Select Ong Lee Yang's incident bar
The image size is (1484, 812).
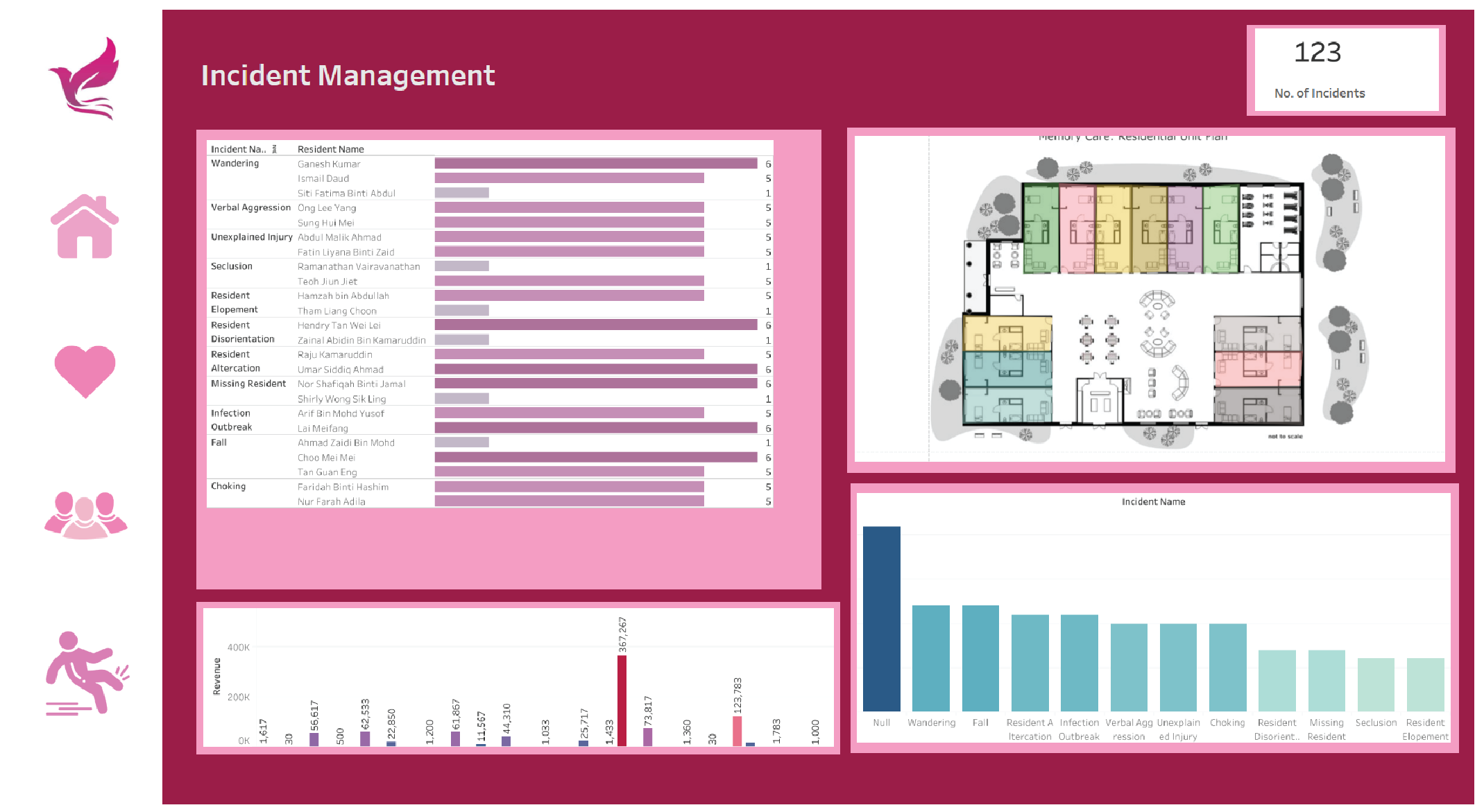tap(569, 207)
